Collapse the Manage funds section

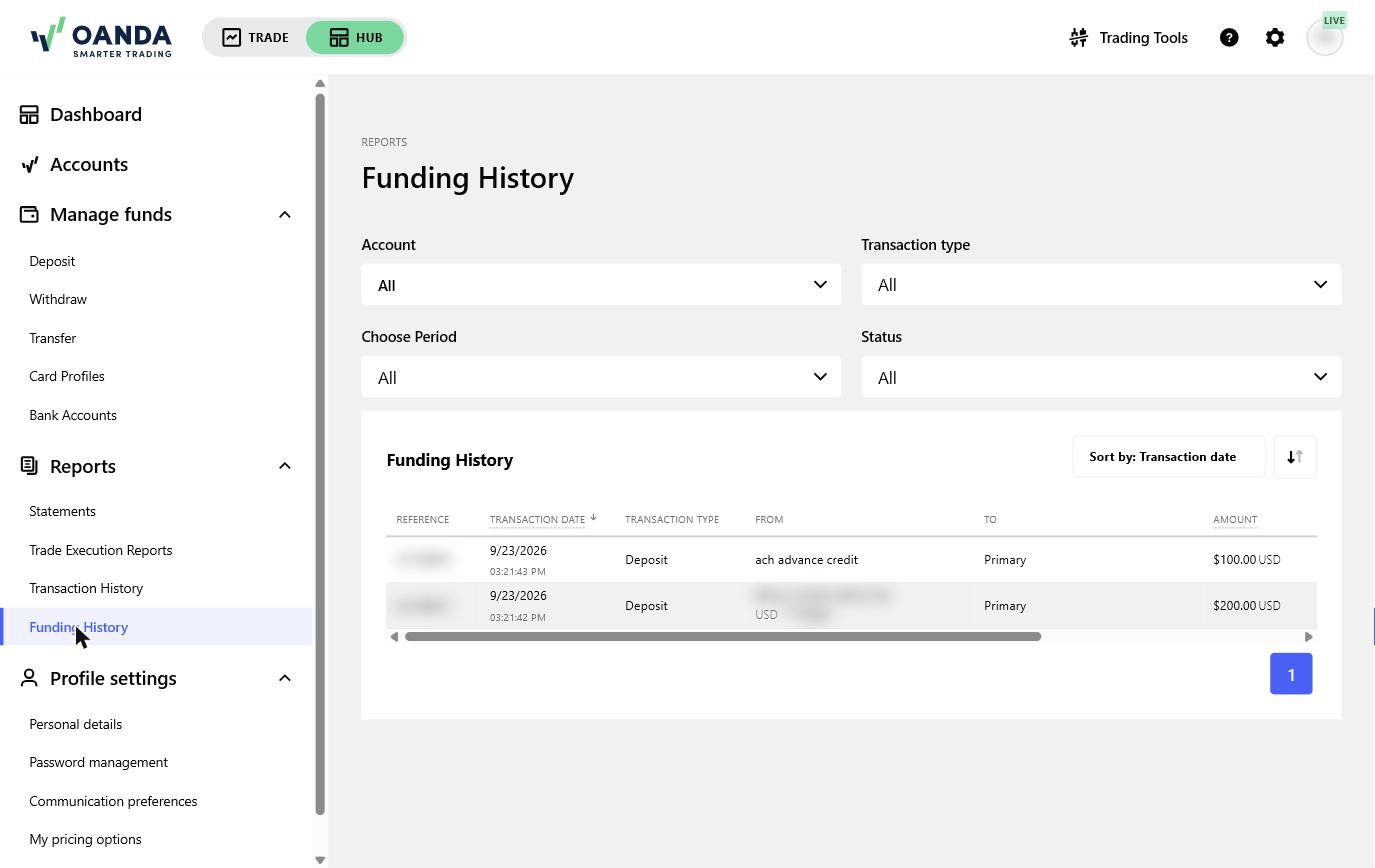point(285,214)
